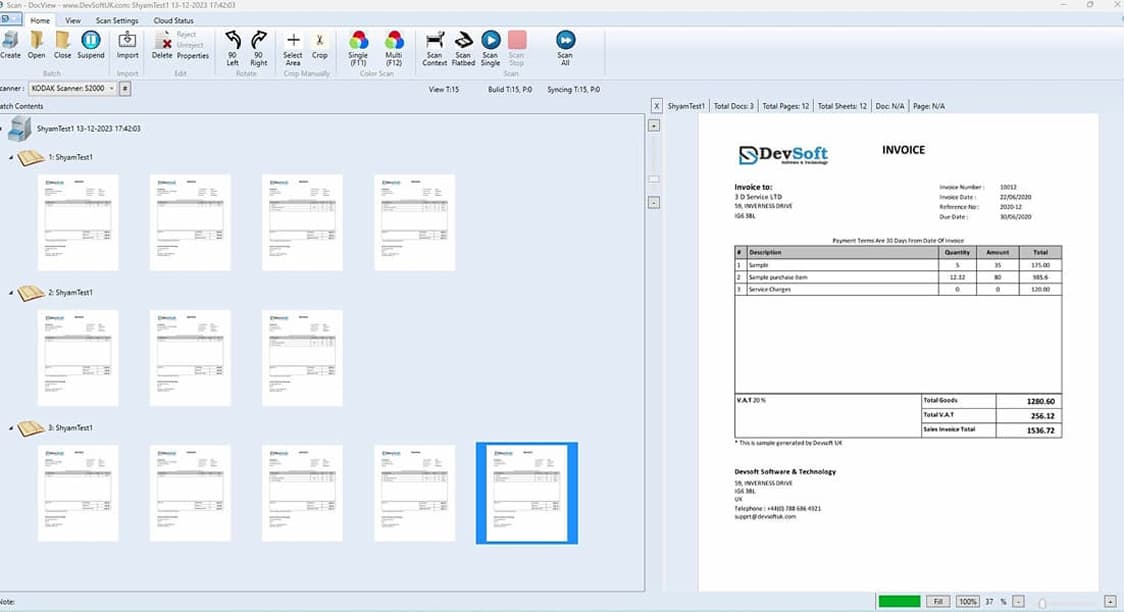This screenshot has width=1125, height=612.
Task: Switch to the Scan Settings tab
Action: point(116,19)
